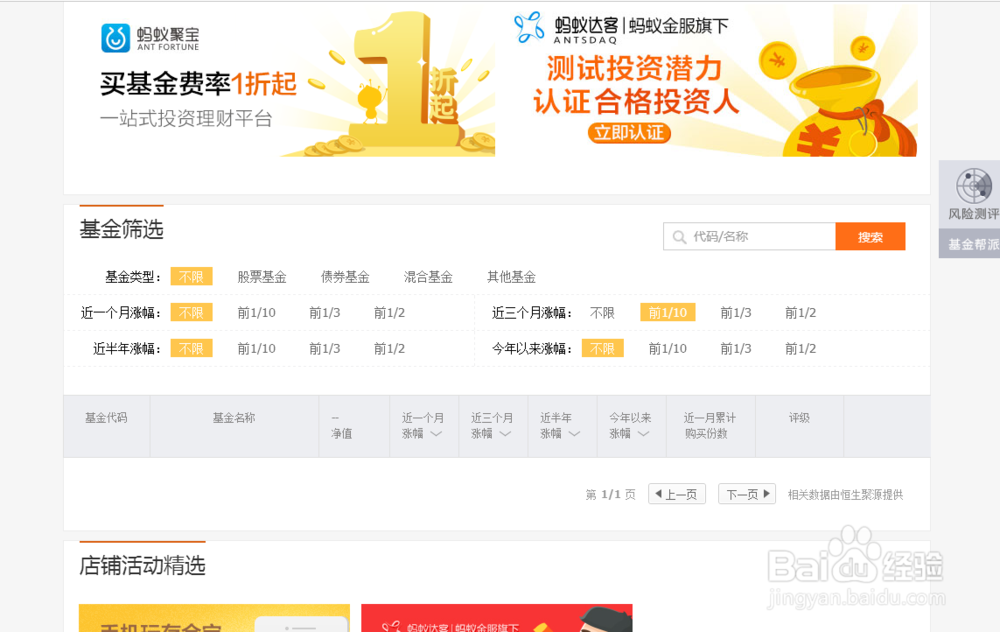Filter by 混合基金 fund type
The width and height of the screenshot is (1000, 632).
coord(428,277)
